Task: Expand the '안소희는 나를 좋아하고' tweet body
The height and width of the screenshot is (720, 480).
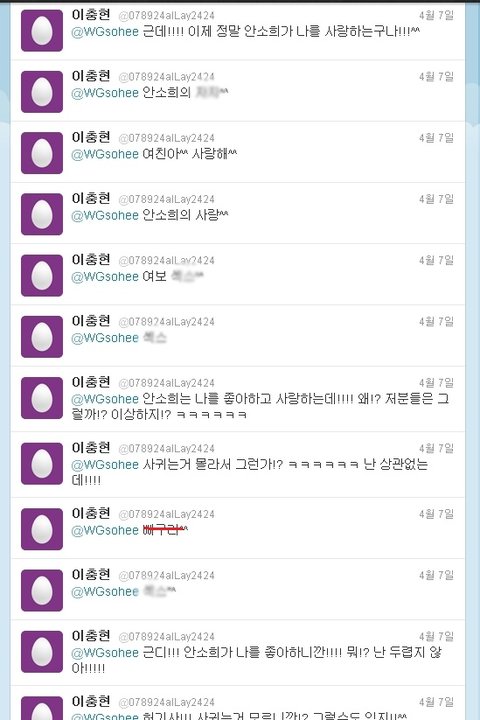Action: tap(260, 406)
